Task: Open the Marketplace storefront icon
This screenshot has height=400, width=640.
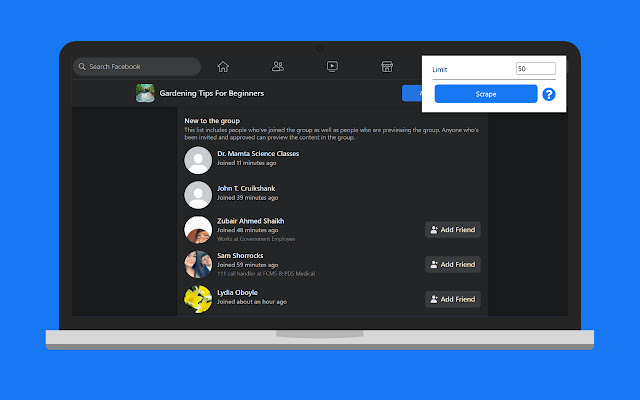Action: pos(386,67)
